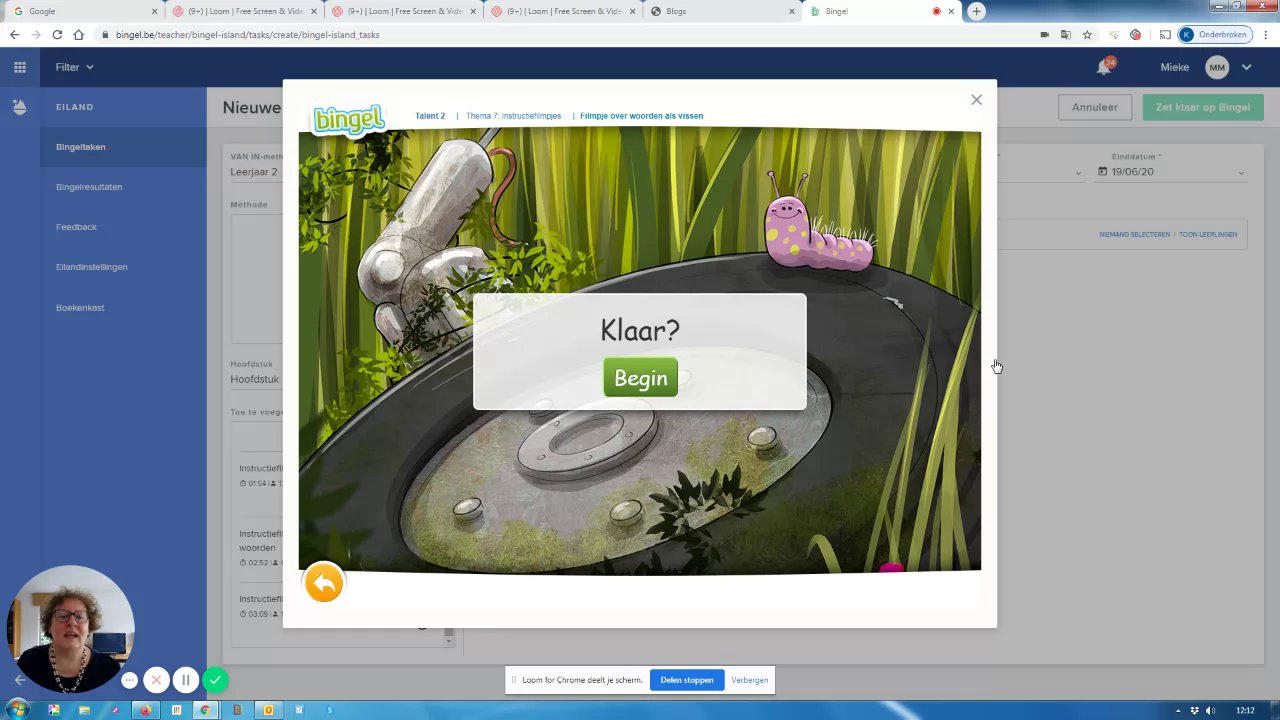Open Eilandinstellingen in the sidebar

click(x=92, y=267)
